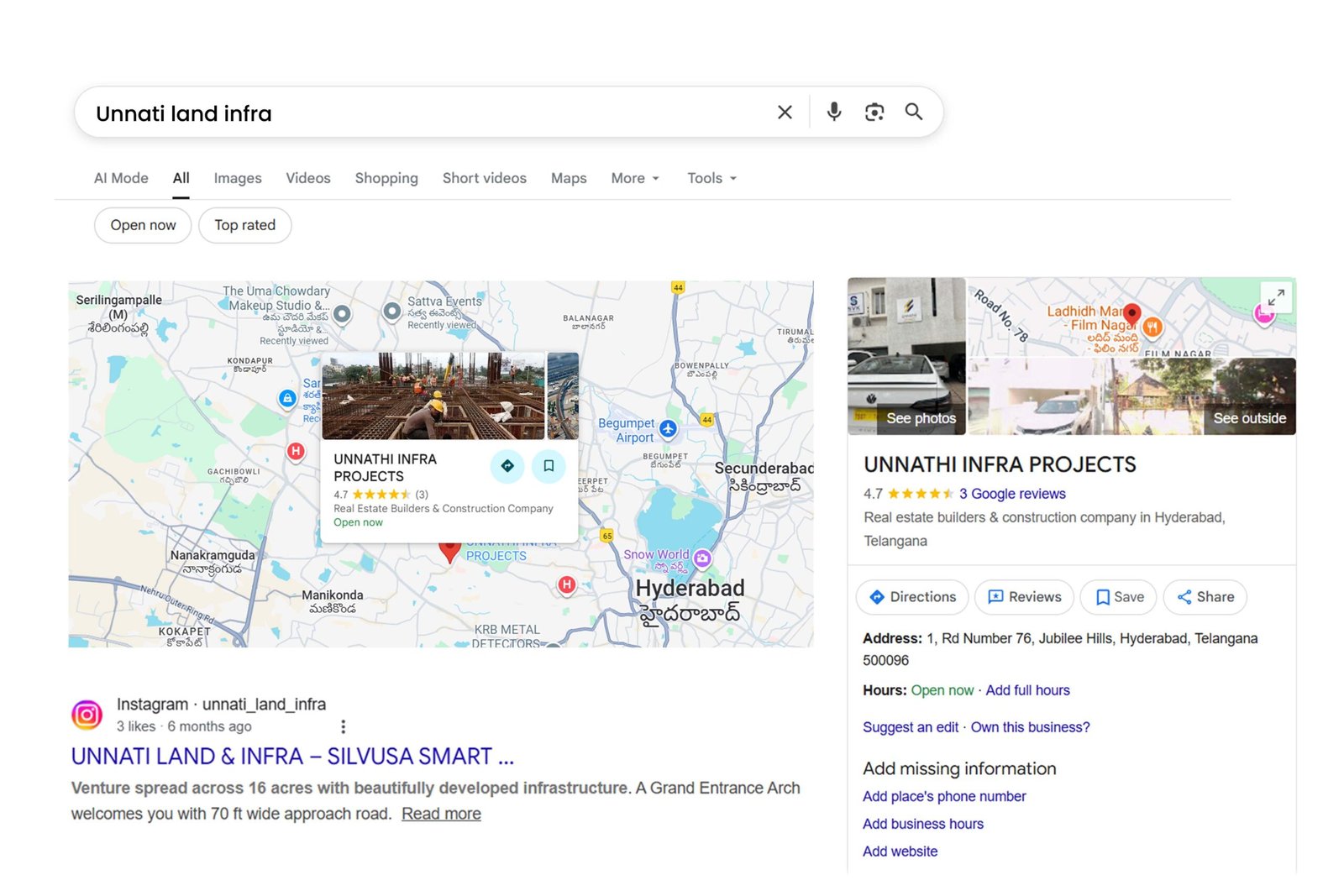Clear the search query using the X icon
This screenshot has width=1344, height=896.
coord(784,111)
